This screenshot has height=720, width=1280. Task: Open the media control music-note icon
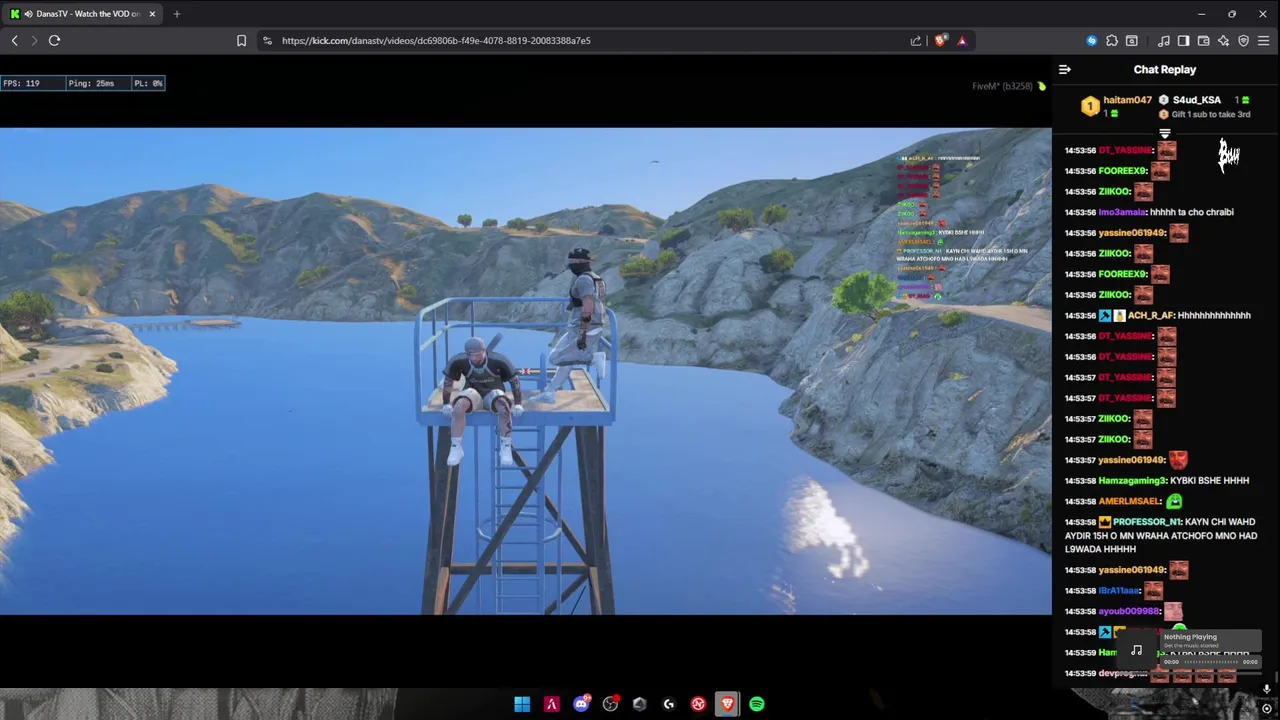pyautogui.click(x=1164, y=41)
